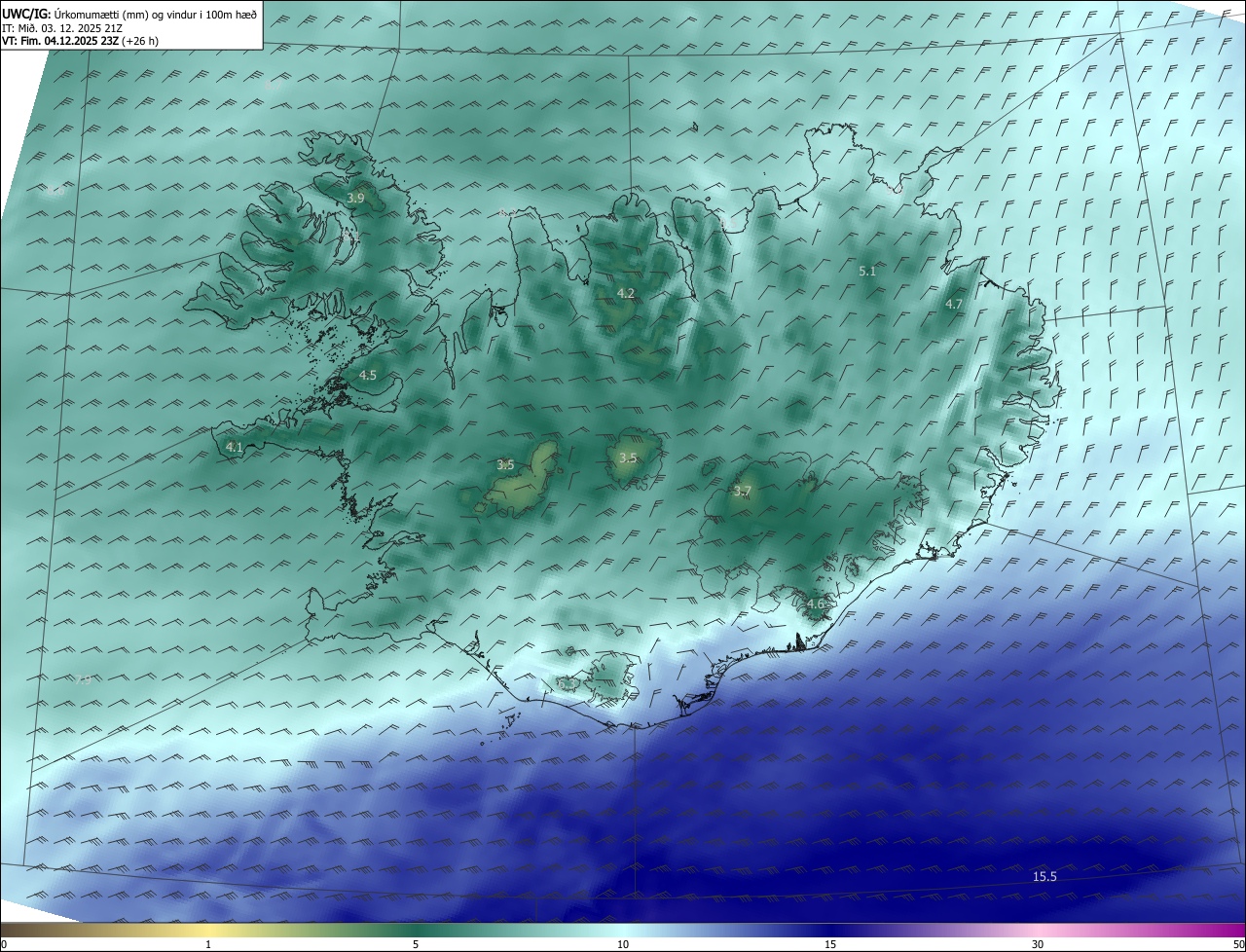This screenshot has width=1246, height=952.
Task: Click the 4.7 value label on the map
Action: (954, 304)
